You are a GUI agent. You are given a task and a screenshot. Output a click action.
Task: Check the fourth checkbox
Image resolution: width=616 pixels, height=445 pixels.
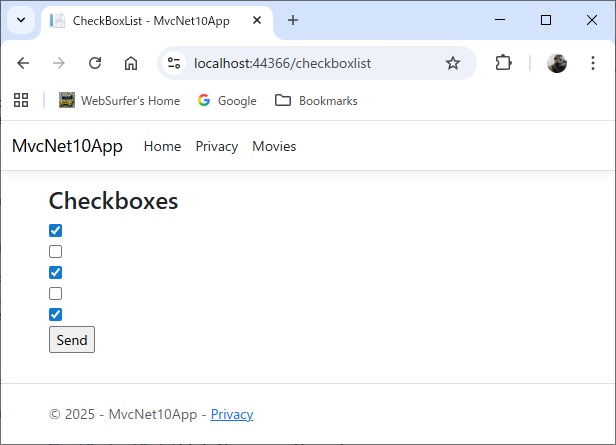click(x=55, y=293)
